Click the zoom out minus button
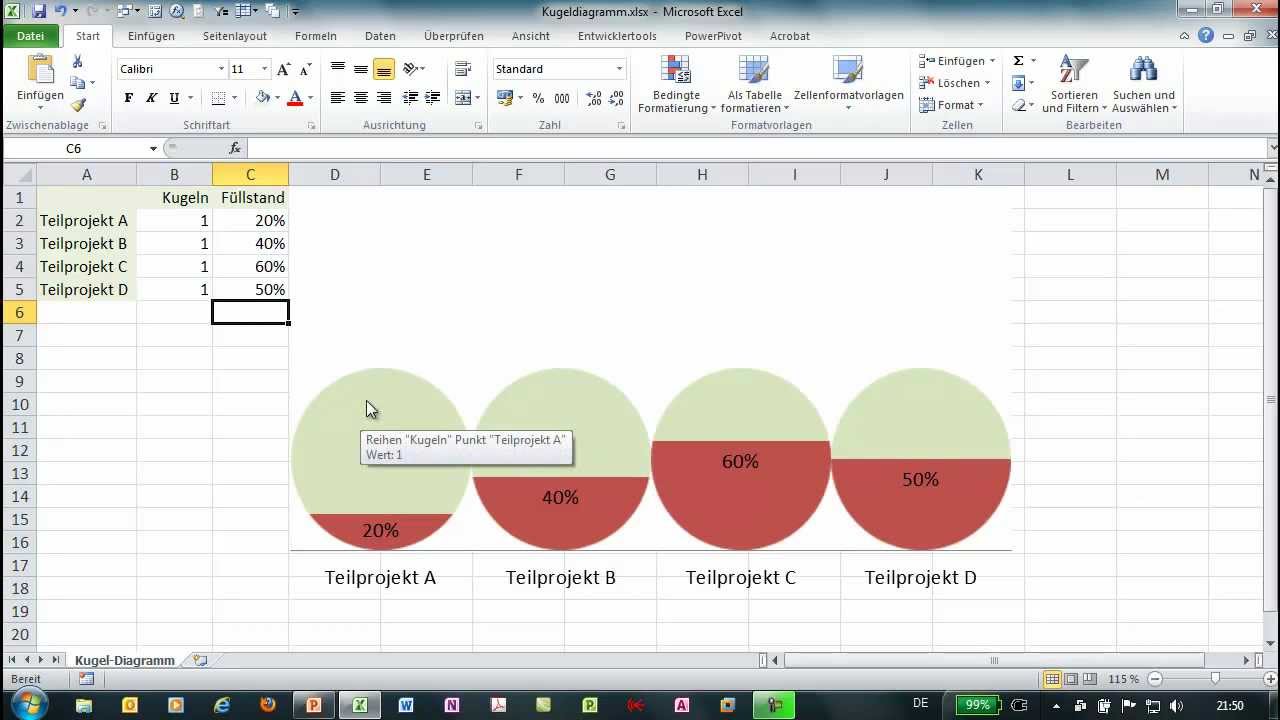 (1154, 679)
